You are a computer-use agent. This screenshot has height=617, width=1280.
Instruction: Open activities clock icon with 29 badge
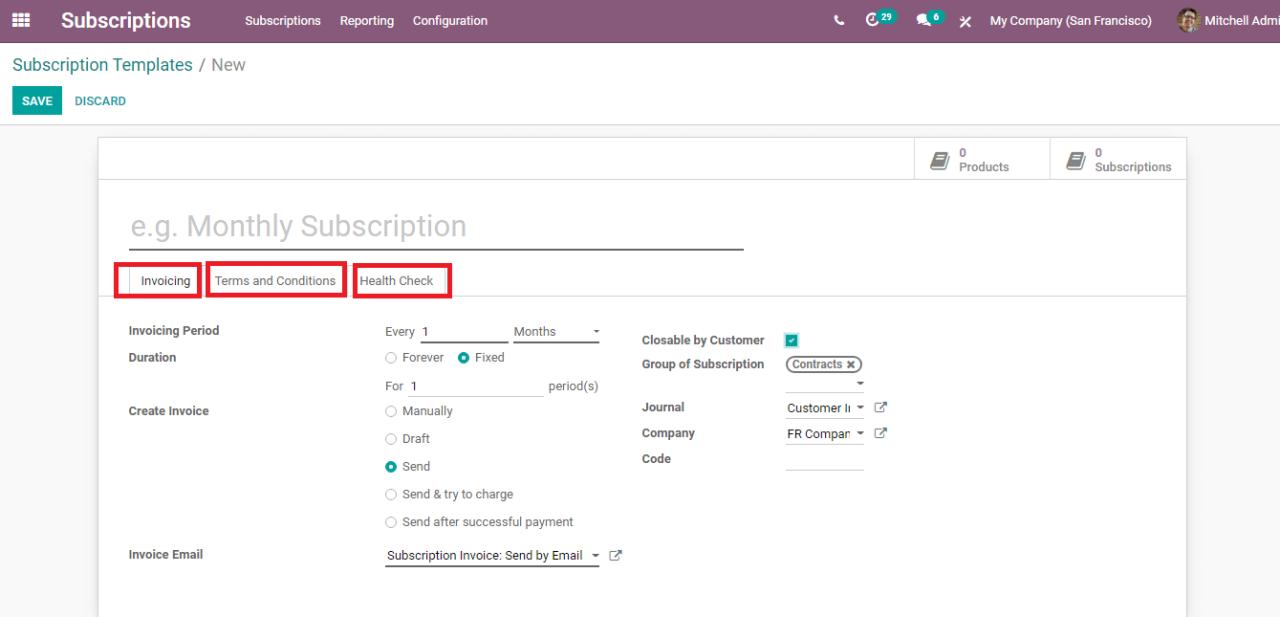pyautogui.click(x=872, y=20)
